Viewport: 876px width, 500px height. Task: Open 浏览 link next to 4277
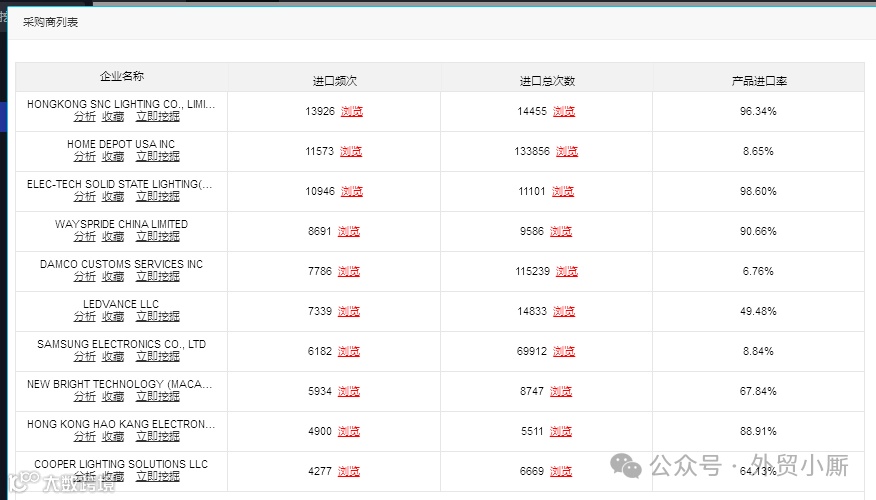pos(349,472)
